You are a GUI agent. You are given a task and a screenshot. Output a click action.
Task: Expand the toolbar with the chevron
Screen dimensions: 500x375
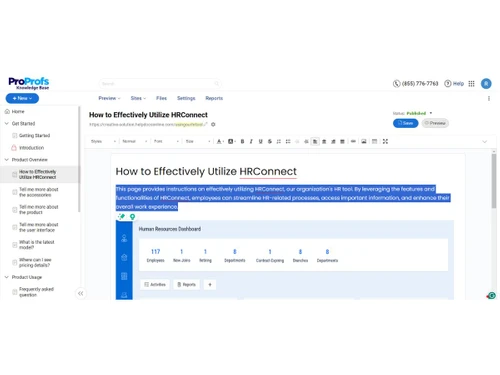click(485, 142)
